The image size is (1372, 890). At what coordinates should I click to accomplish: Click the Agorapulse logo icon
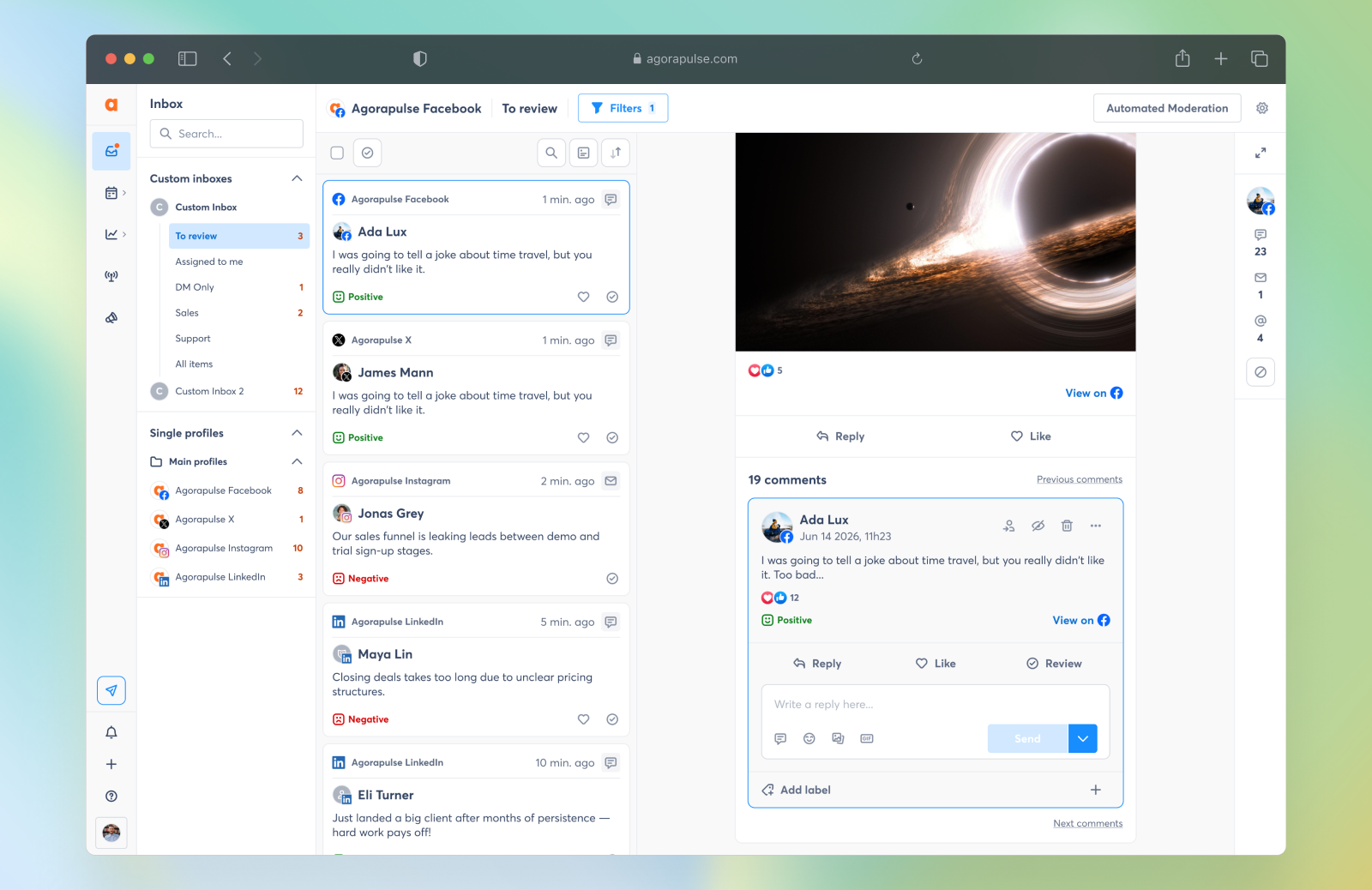(111, 105)
